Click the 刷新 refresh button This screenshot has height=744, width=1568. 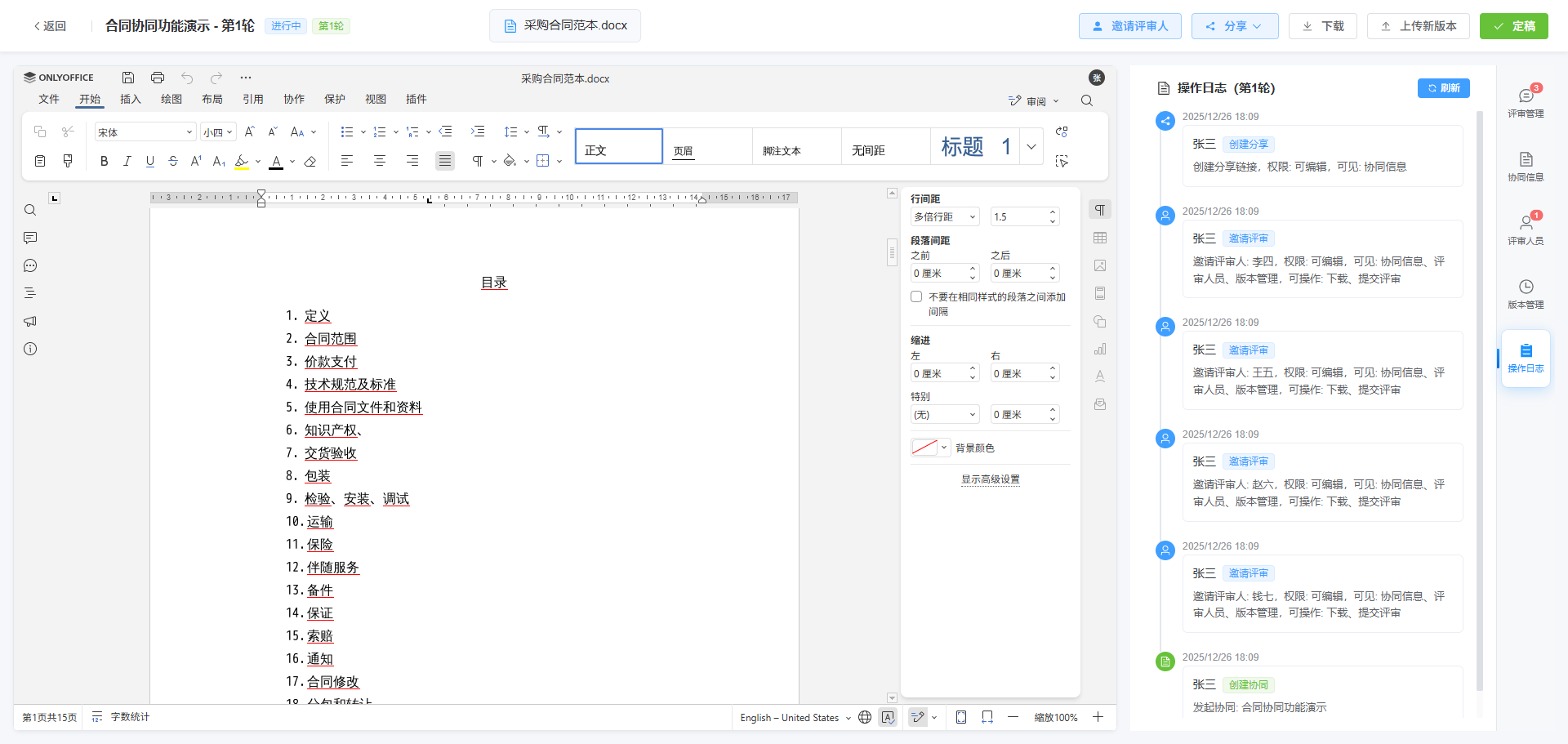click(x=1444, y=88)
